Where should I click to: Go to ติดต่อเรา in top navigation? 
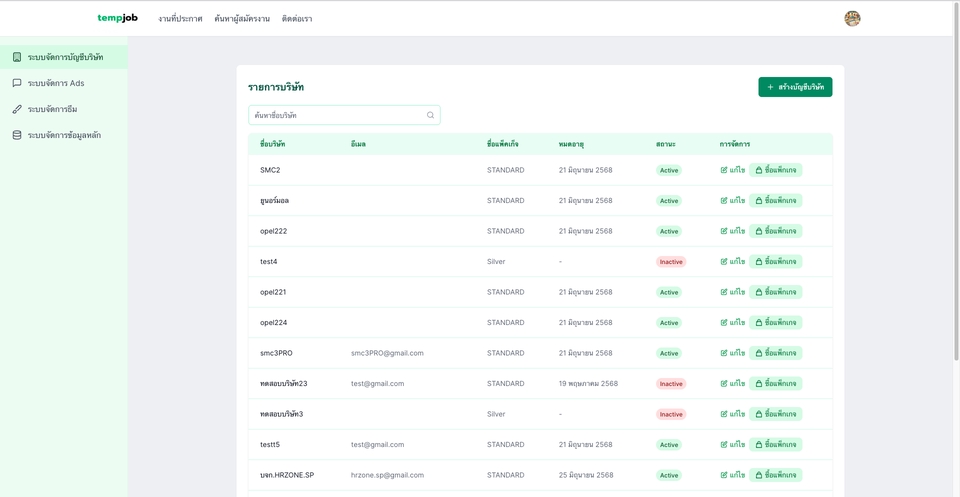click(297, 19)
